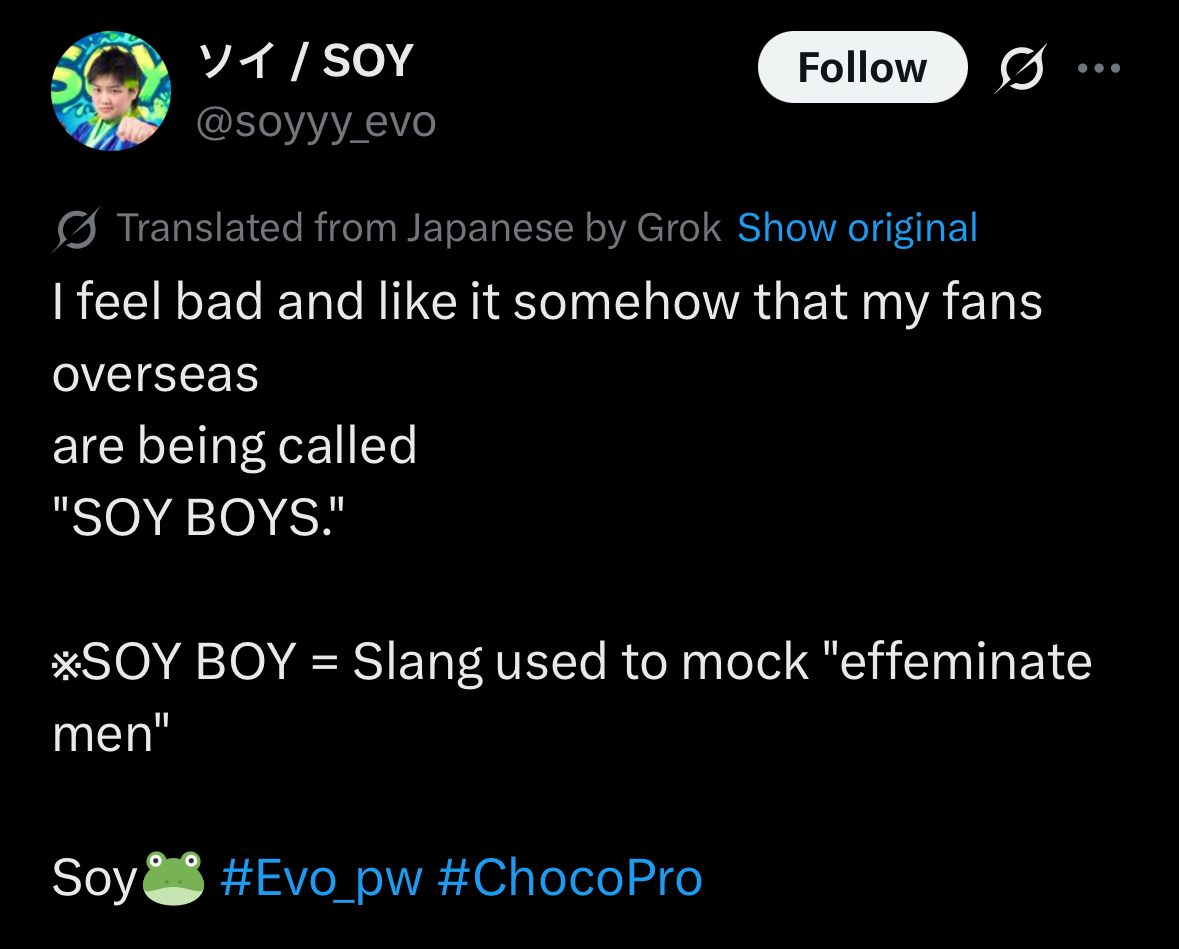
Task: Open the SOY profile avatar picture
Action: point(111,91)
